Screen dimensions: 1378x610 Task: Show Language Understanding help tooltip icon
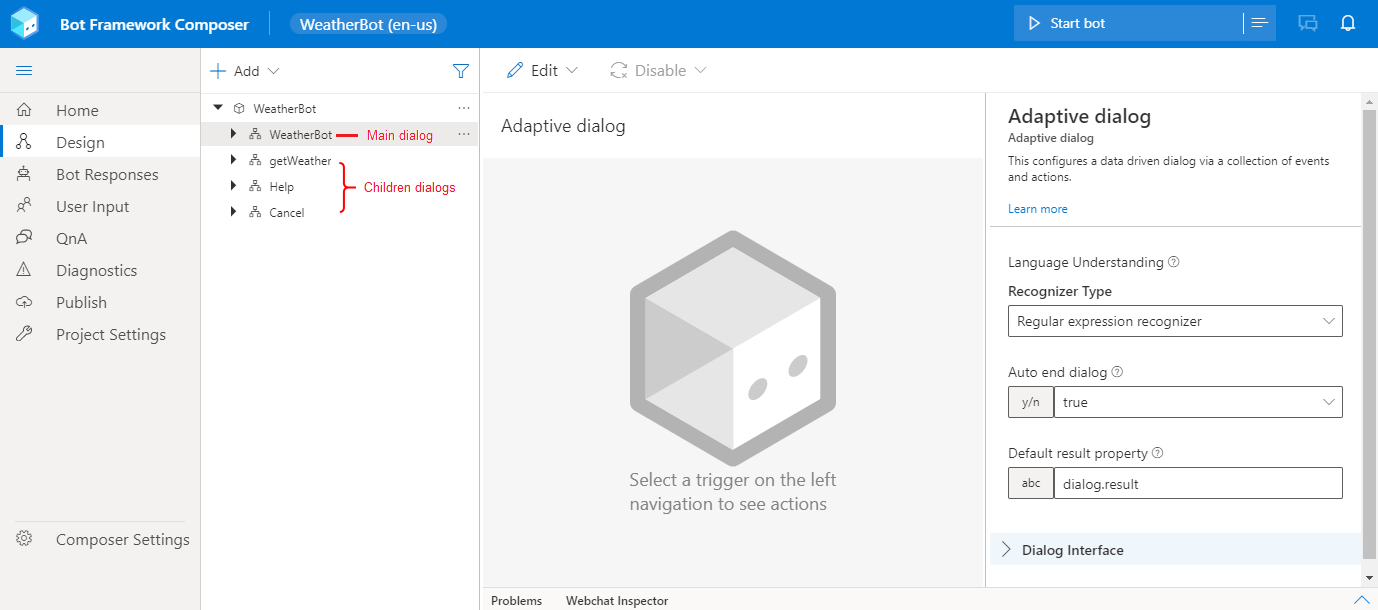[x=1174, y=262]
